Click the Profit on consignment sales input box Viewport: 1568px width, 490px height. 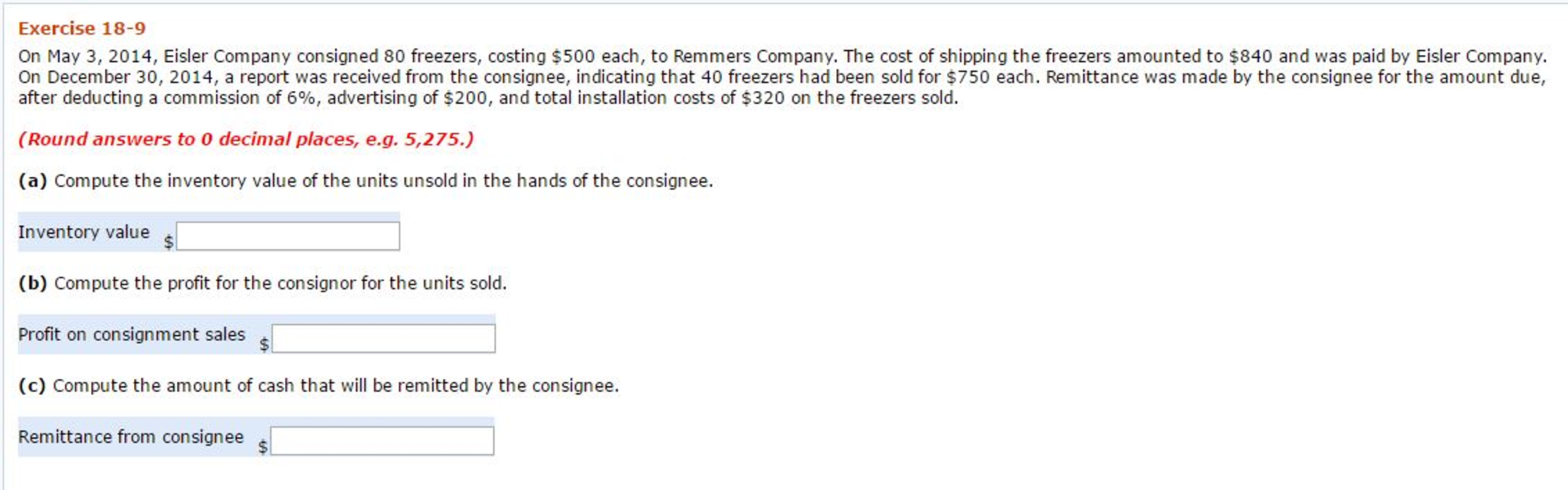click(x=383, y=338)
